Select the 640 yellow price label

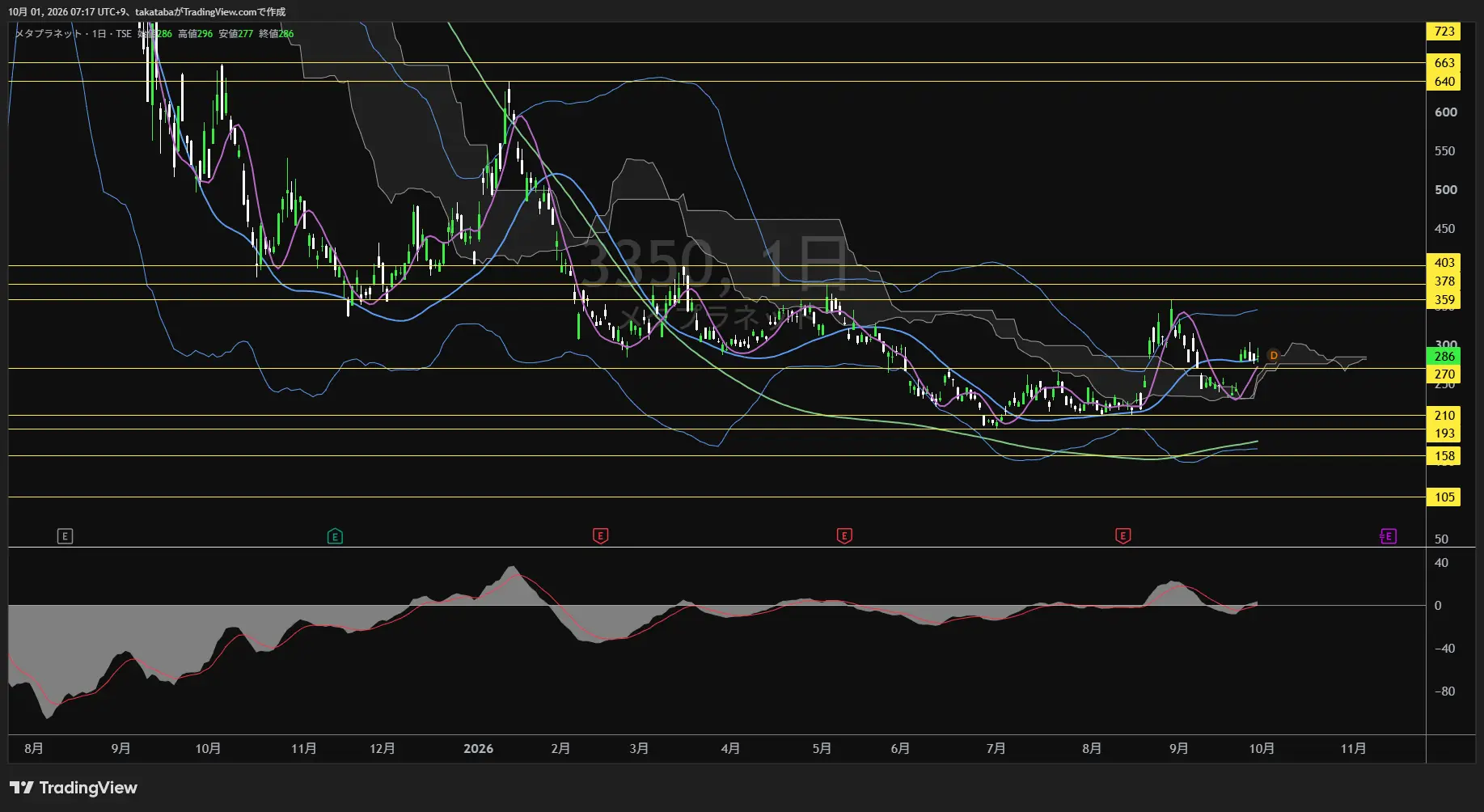click(1444, 82)
